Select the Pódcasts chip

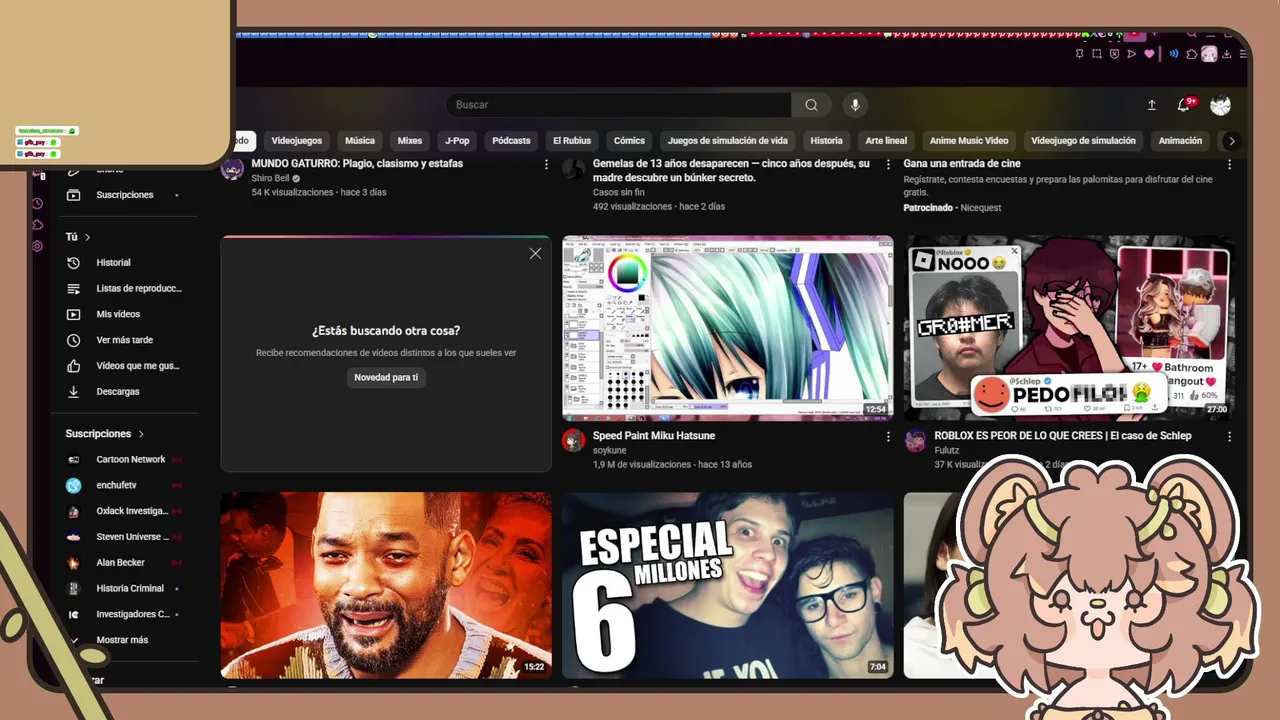511,141
